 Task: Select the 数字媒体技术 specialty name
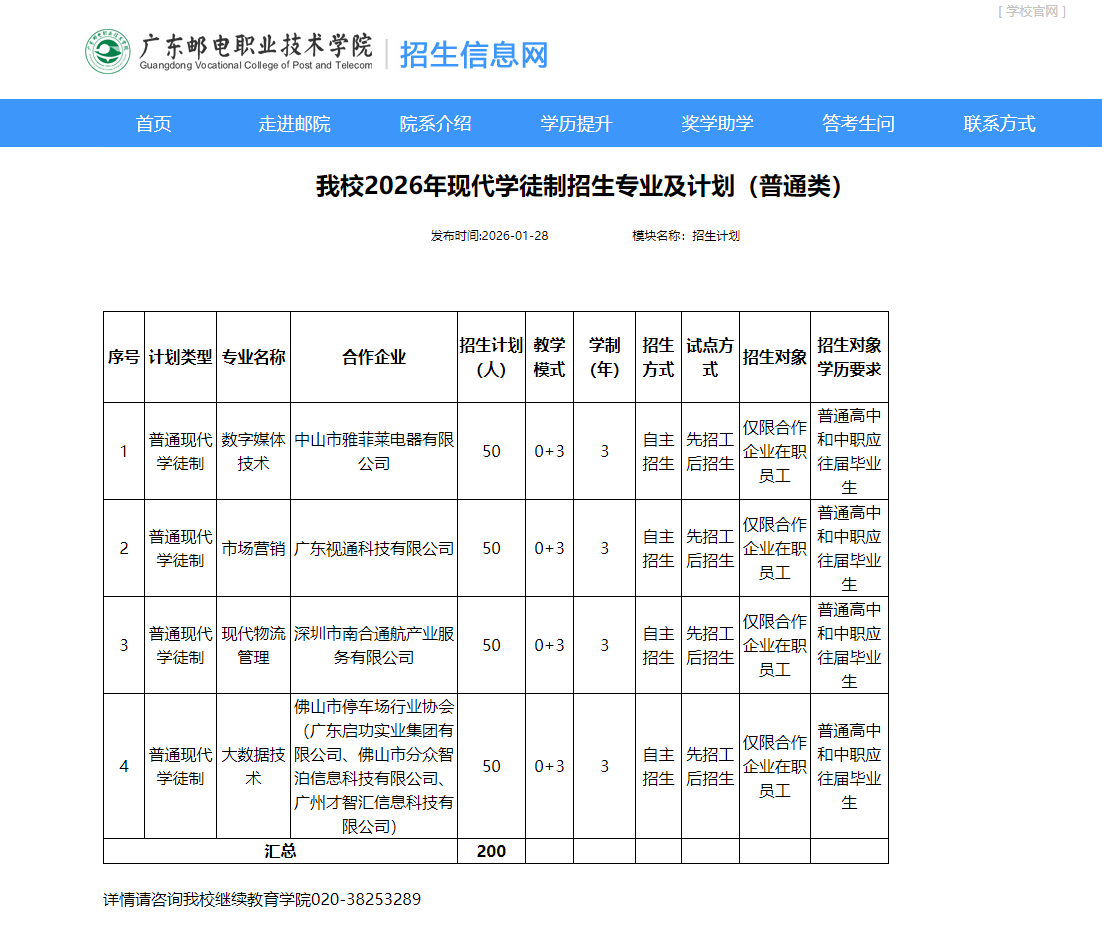pyautogui.click(x=253, y=451)
